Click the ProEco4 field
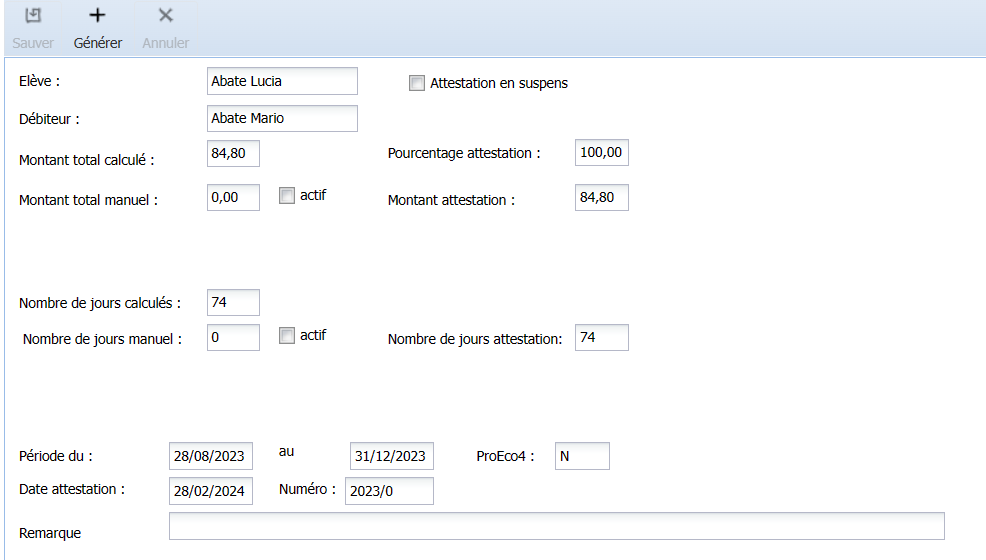Image resolution: width=986 pixels, height=560 pixels. [582, 456]
